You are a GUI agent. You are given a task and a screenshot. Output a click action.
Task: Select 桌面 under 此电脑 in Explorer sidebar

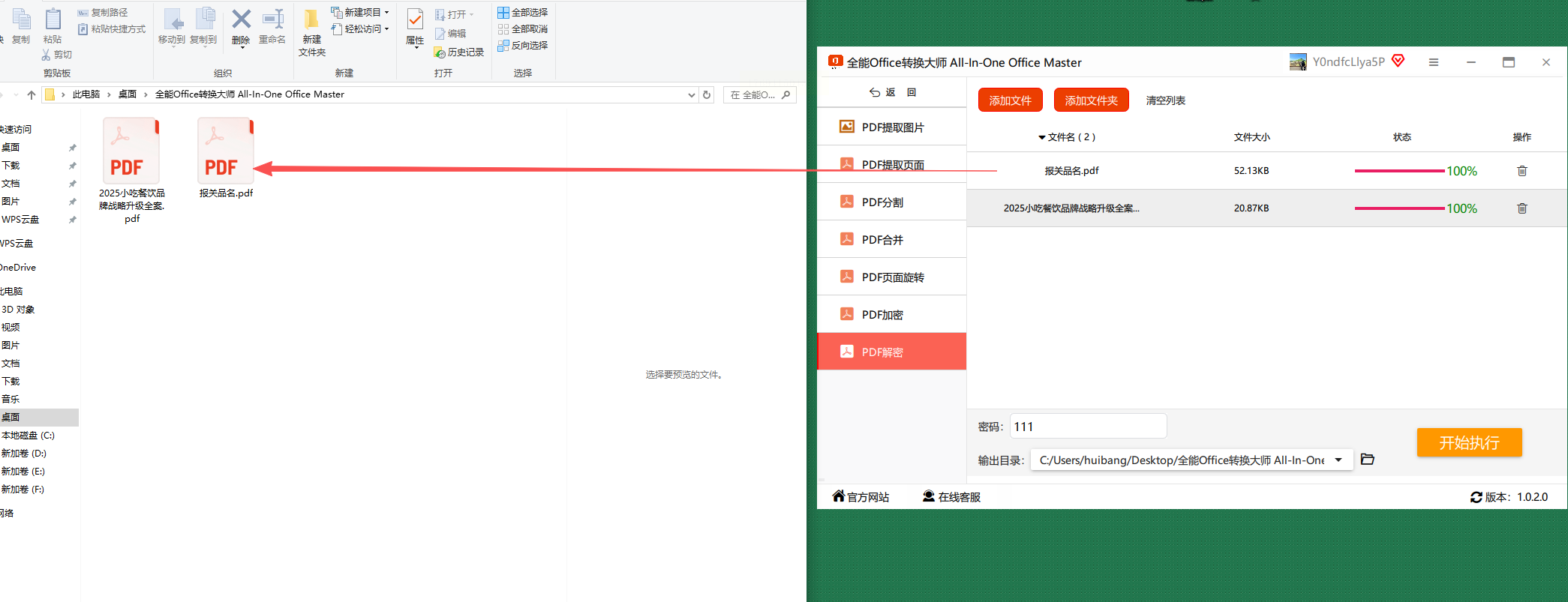click(39, 417)
